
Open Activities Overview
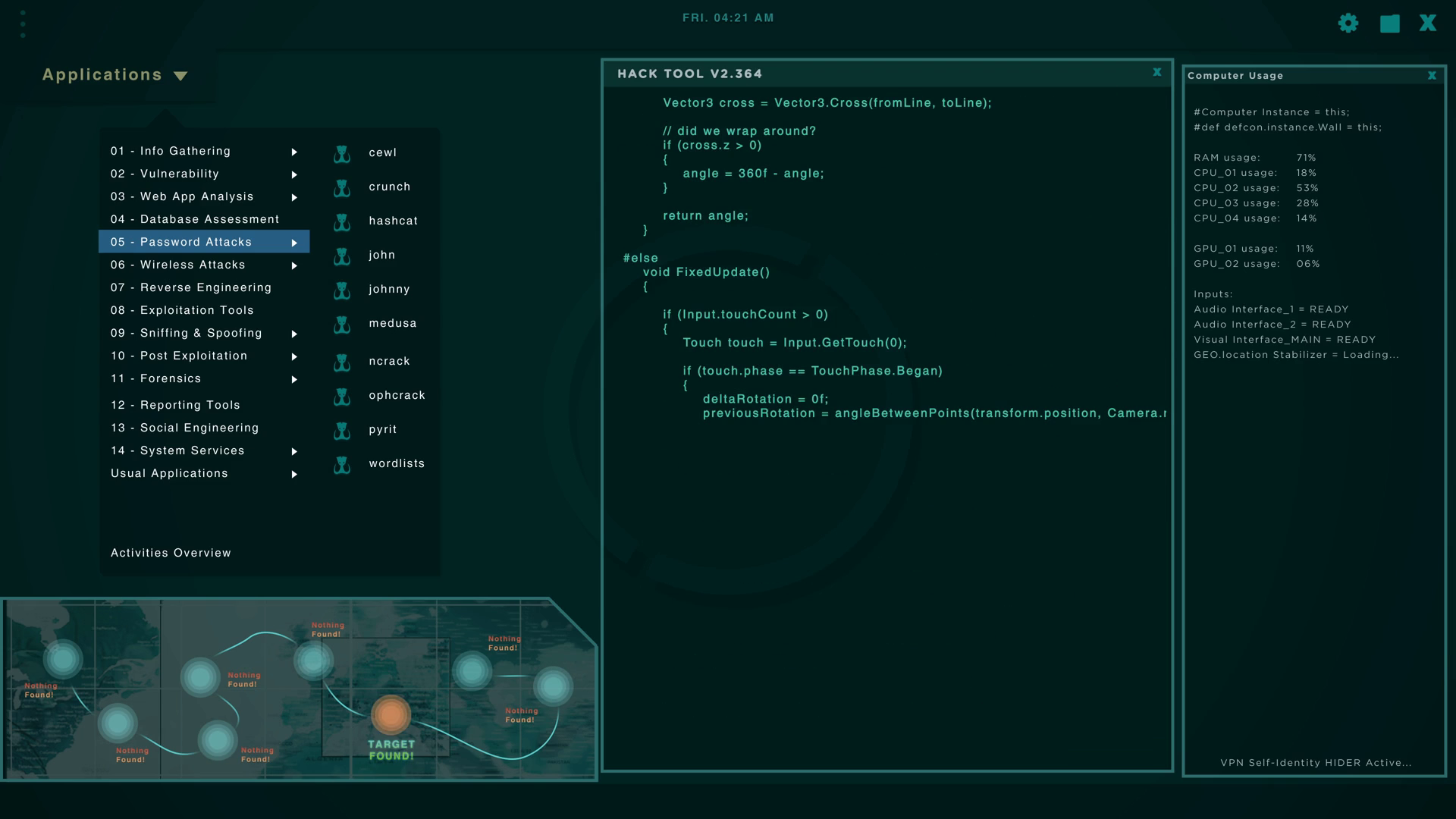(171, 553)
